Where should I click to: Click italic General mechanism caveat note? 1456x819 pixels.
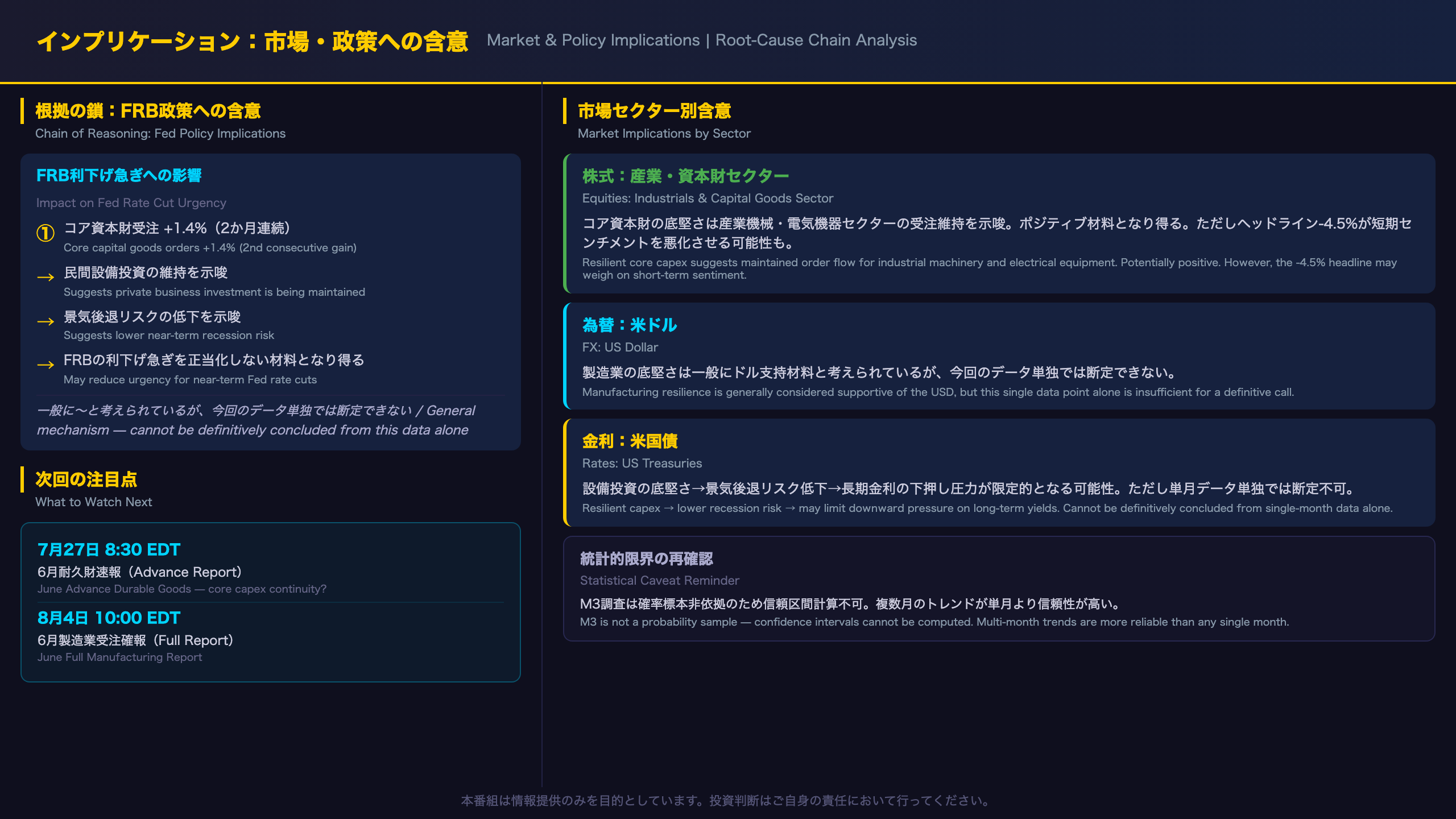(x=256, y=420)
